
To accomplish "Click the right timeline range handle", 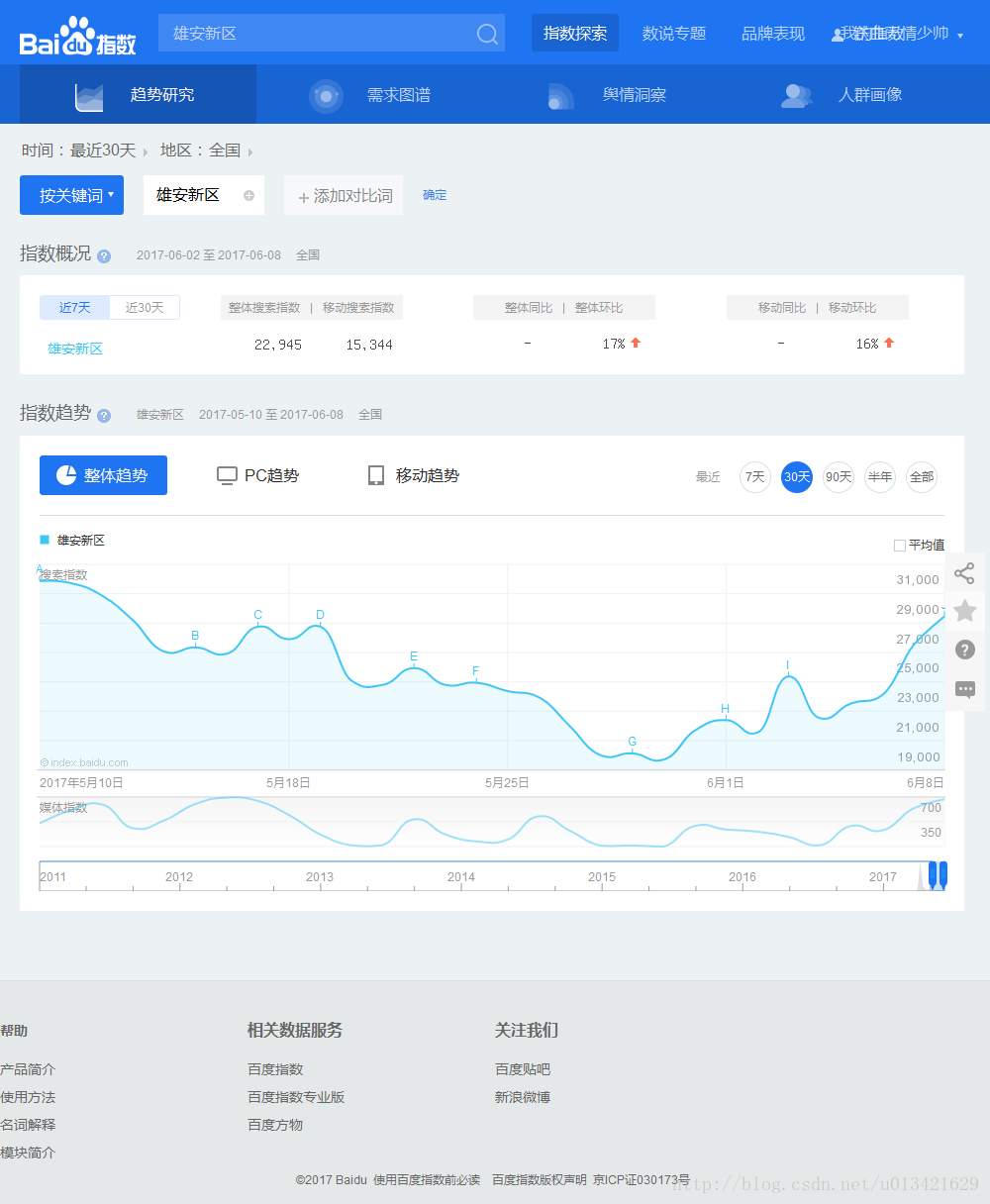I will 943,875.
